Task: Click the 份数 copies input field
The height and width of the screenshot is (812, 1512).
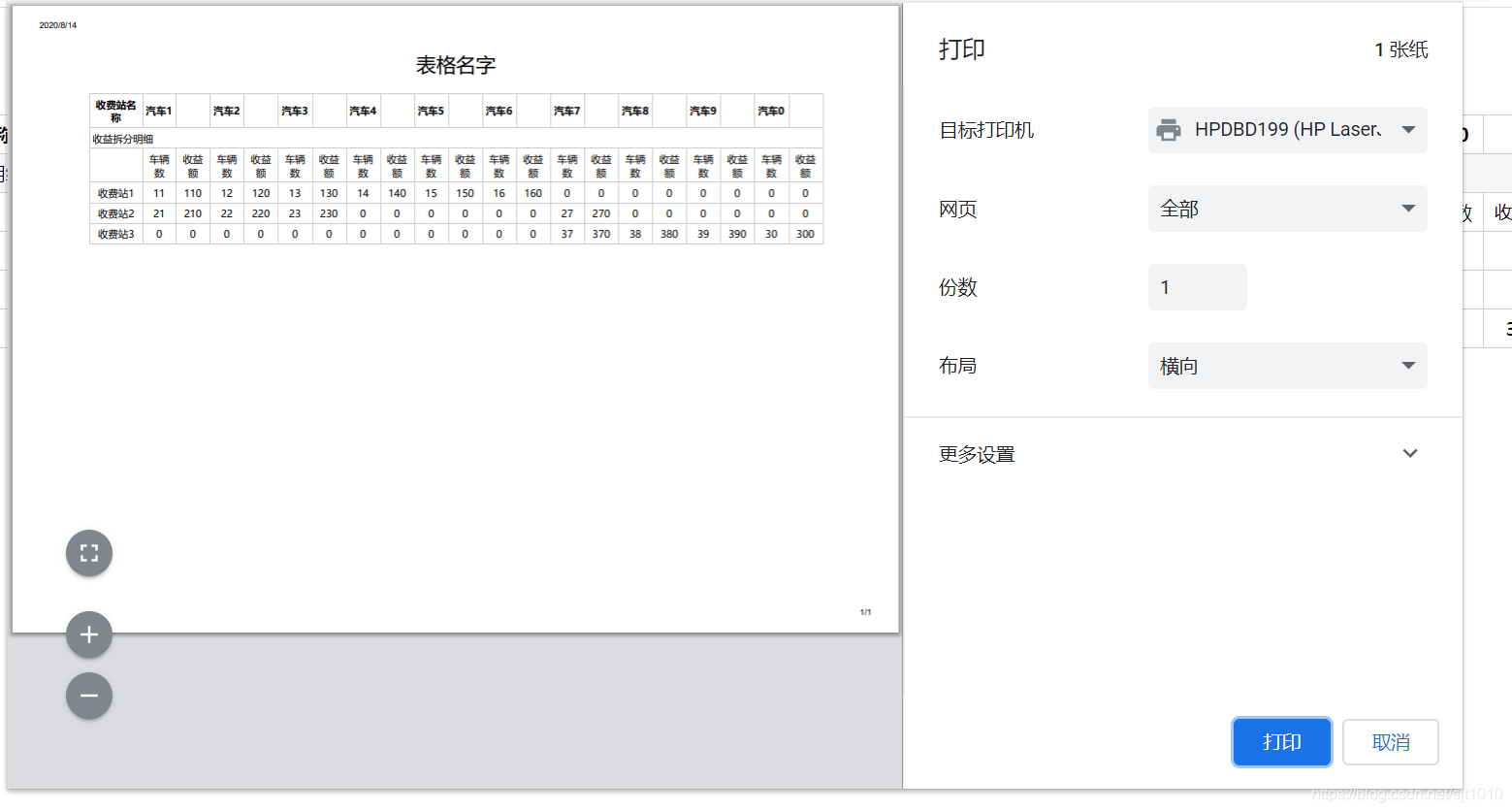Action: coord(1197,286)
